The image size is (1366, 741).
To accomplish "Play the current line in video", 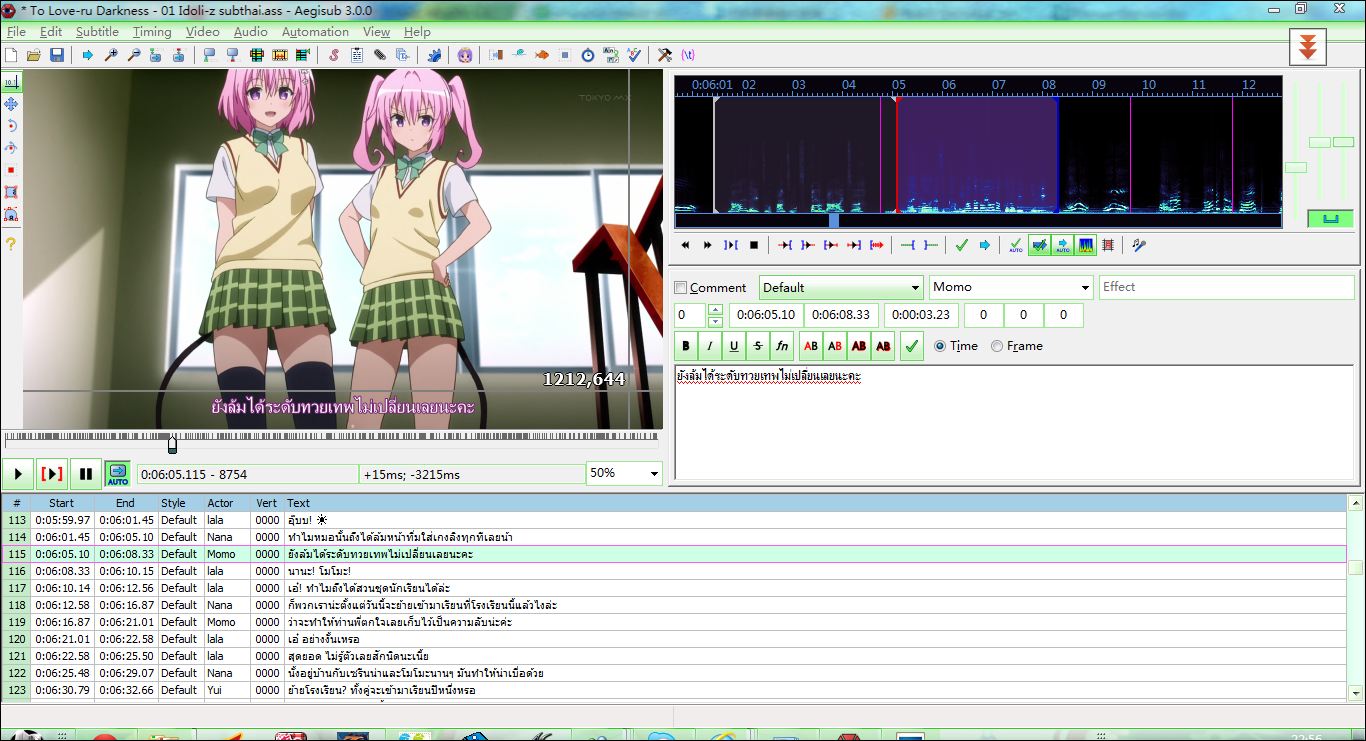I will pos(52,473).
